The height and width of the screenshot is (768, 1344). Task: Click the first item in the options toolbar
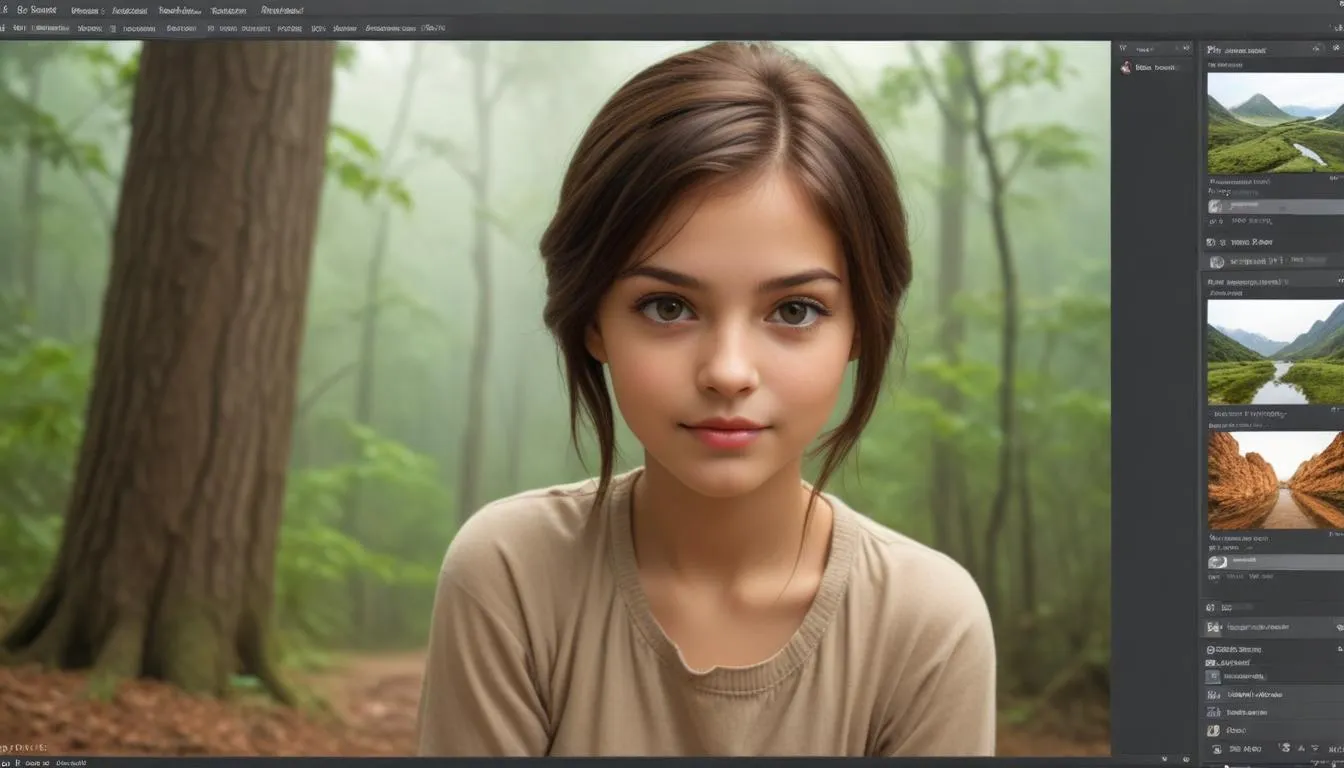[18, 29]
